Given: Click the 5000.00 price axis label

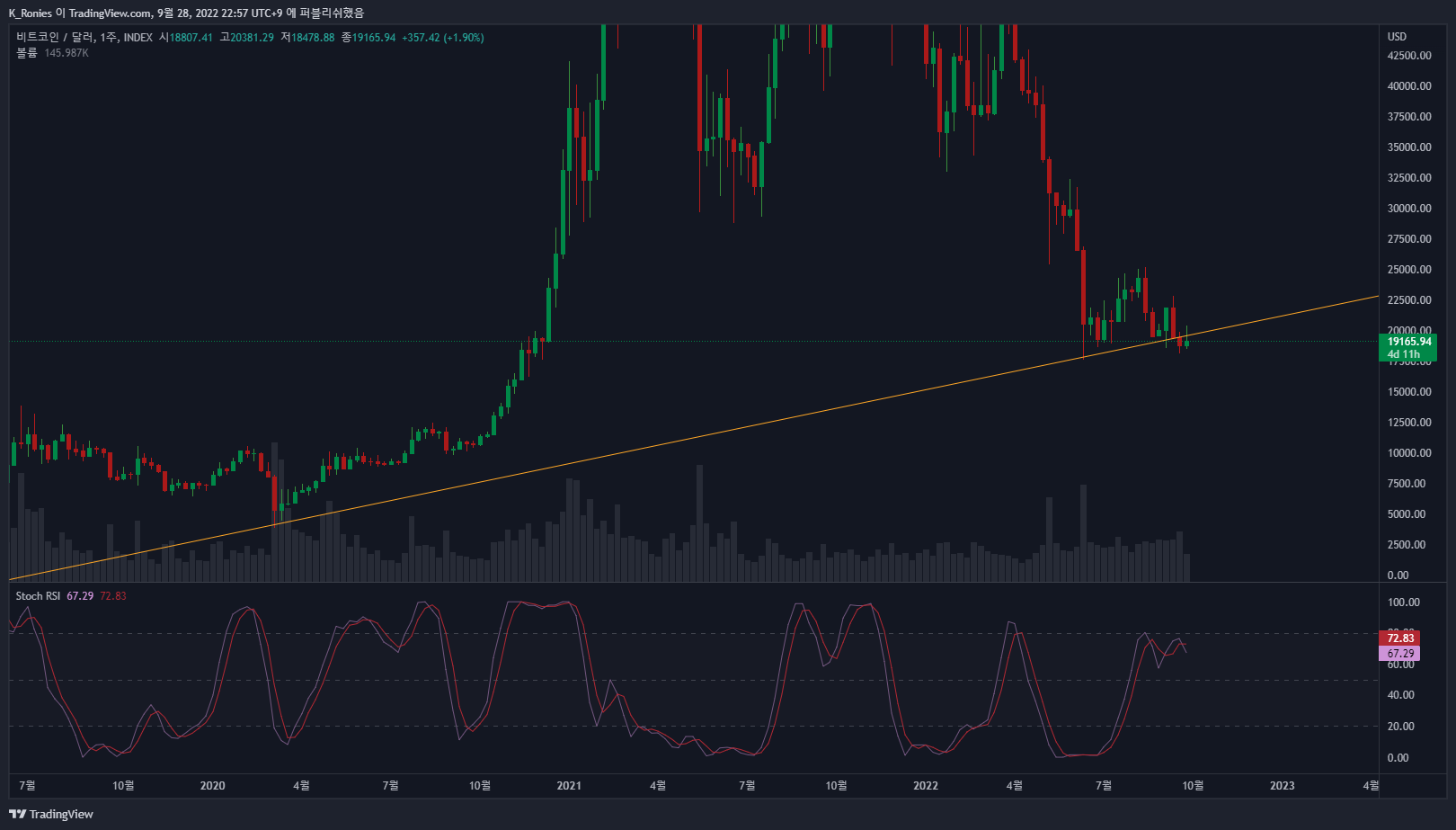Looking at the screenshot, I should pos(1407,514).
